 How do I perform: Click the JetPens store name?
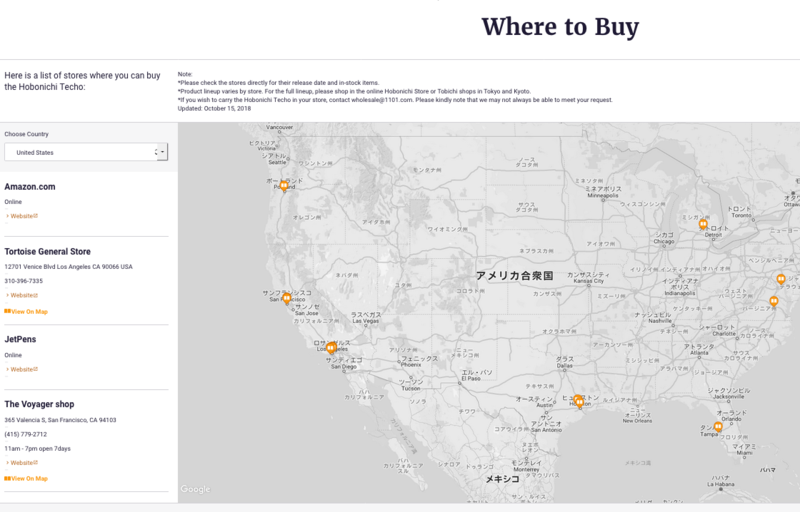pyautogui.click(x=21, y=340)
